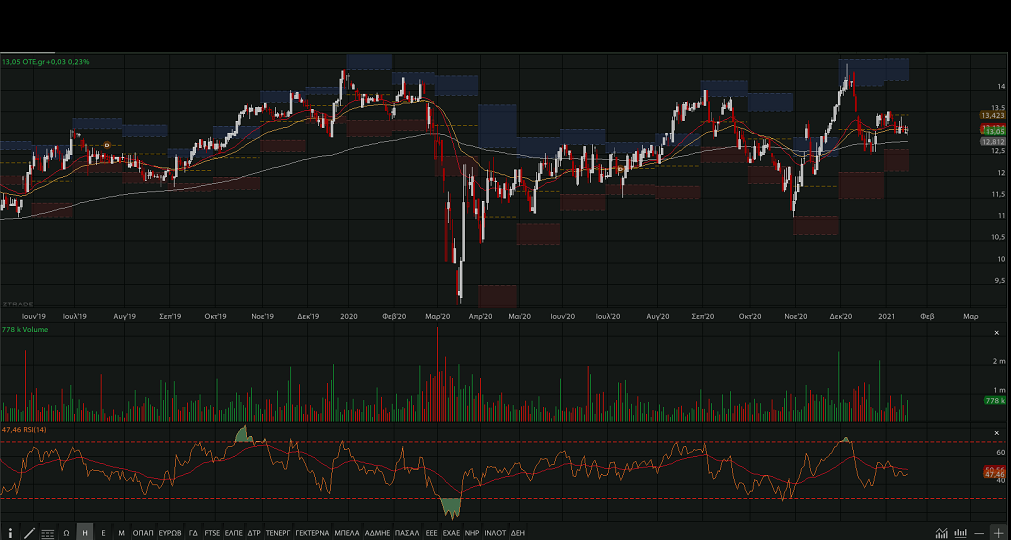Load the ΙΝΛΟΤ symbol chart

(495, 533)
